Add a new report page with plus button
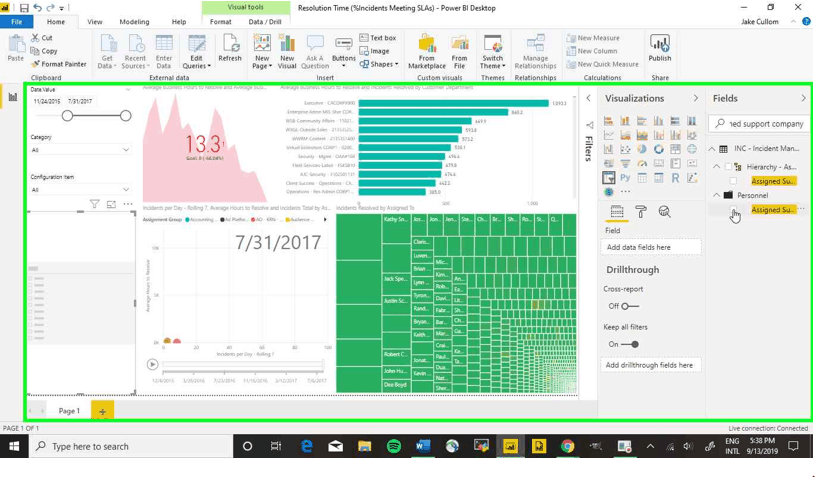The image size is (815, 477). [x=102, y=411]
